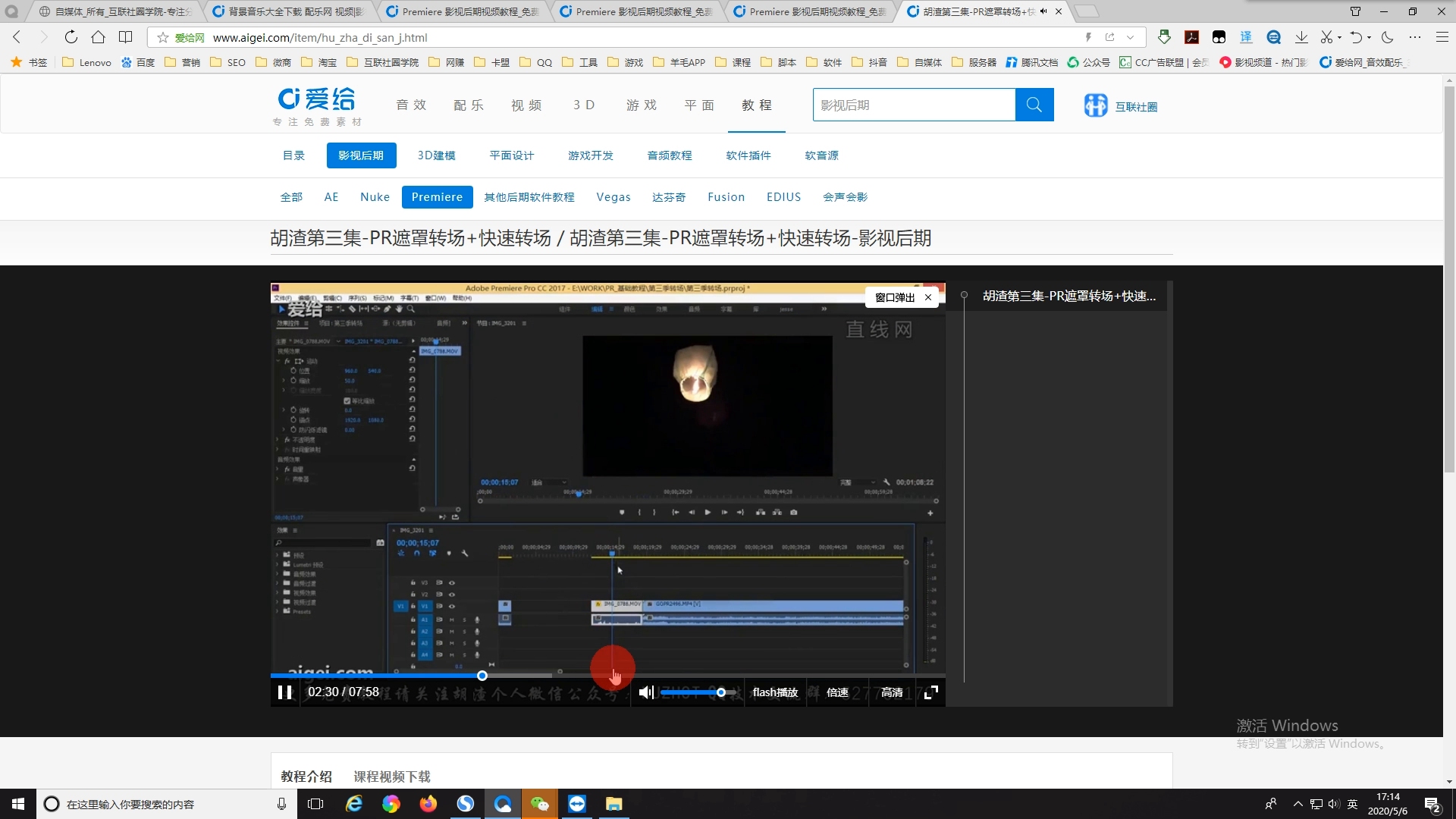Select the 平面设计 category tab
1456x819 pixels.
(512, 155)
